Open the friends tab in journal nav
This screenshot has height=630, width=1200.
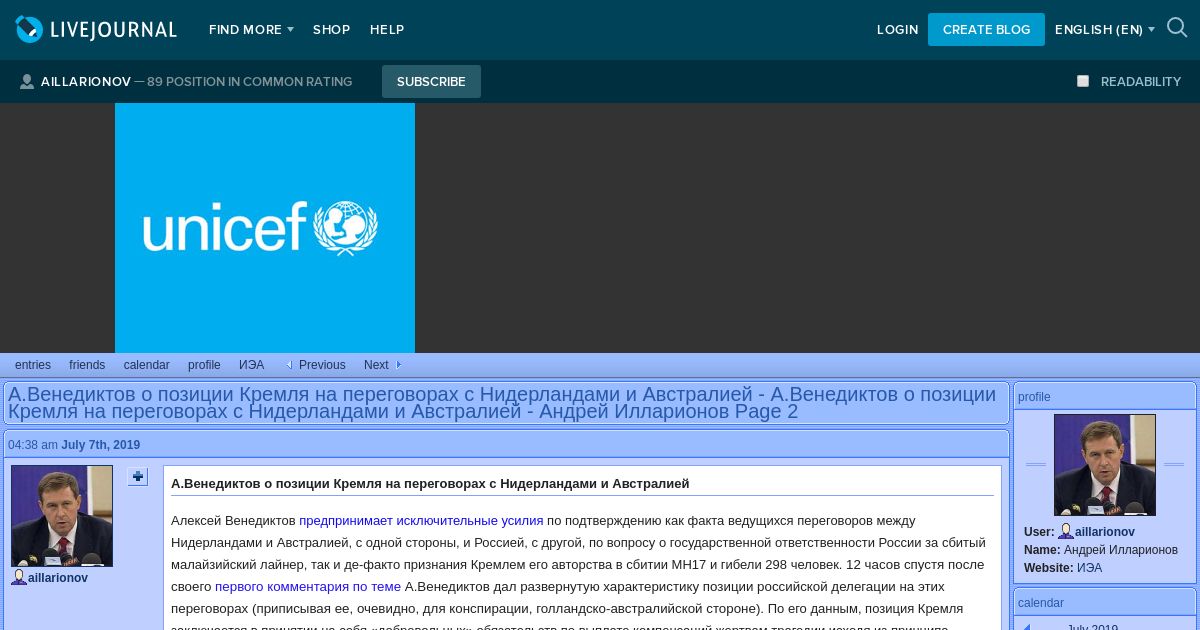(x=87, y=365)
